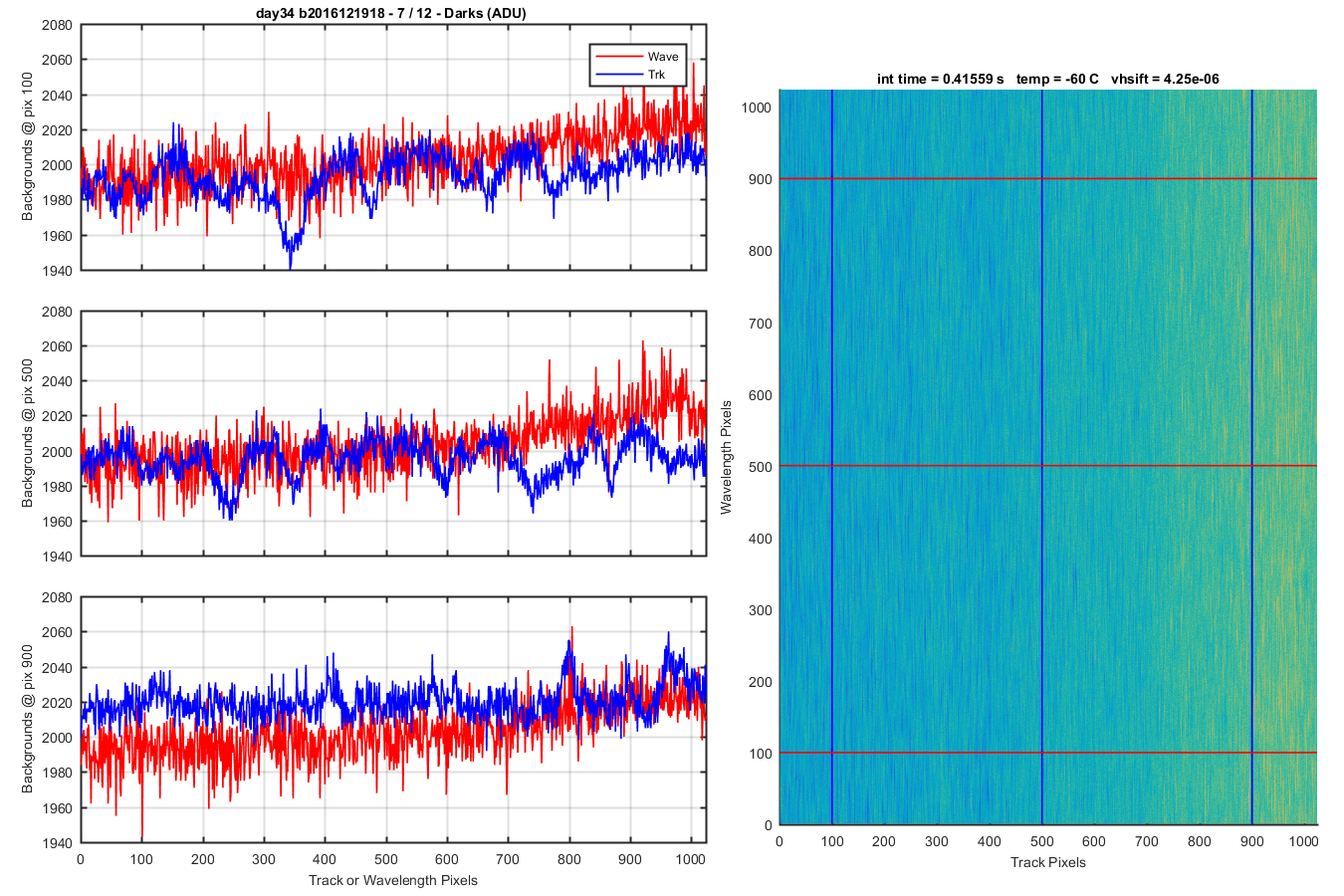Click the blue line sample in the legend
This screenshot has height=896, width=1344.
(618, 75)
